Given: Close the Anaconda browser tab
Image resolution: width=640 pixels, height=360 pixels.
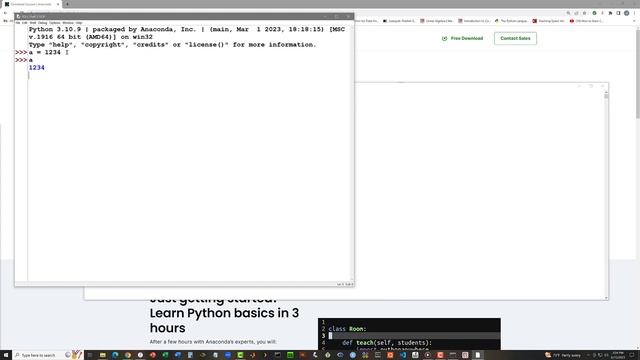Looking at the screenshot, I should click(58, 4).
